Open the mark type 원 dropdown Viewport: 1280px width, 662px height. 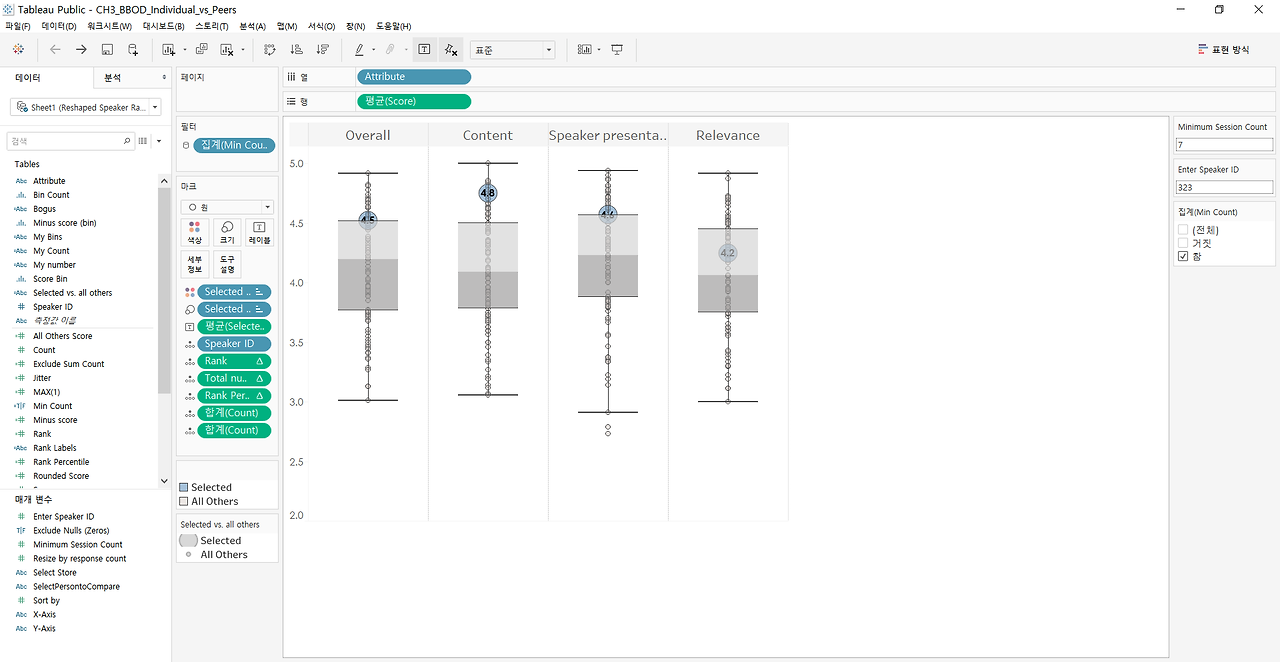227,207
